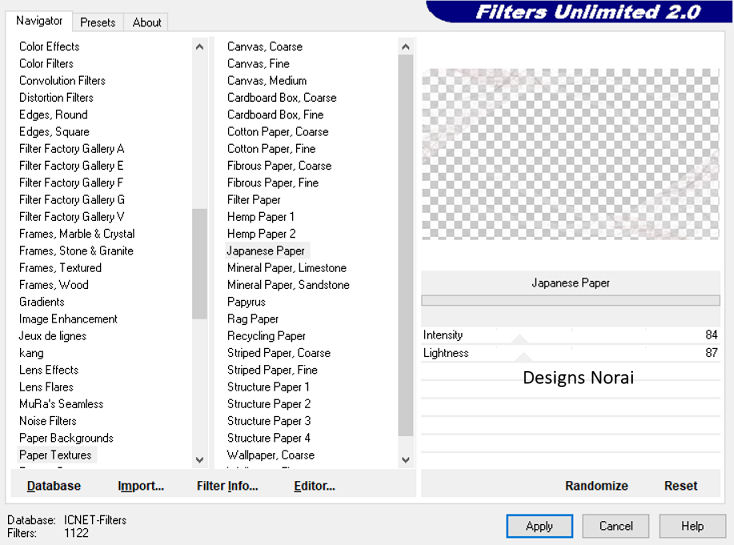
Task: Choose Fibrous Paper, Coarse filter
Action: tap(279, 165)
